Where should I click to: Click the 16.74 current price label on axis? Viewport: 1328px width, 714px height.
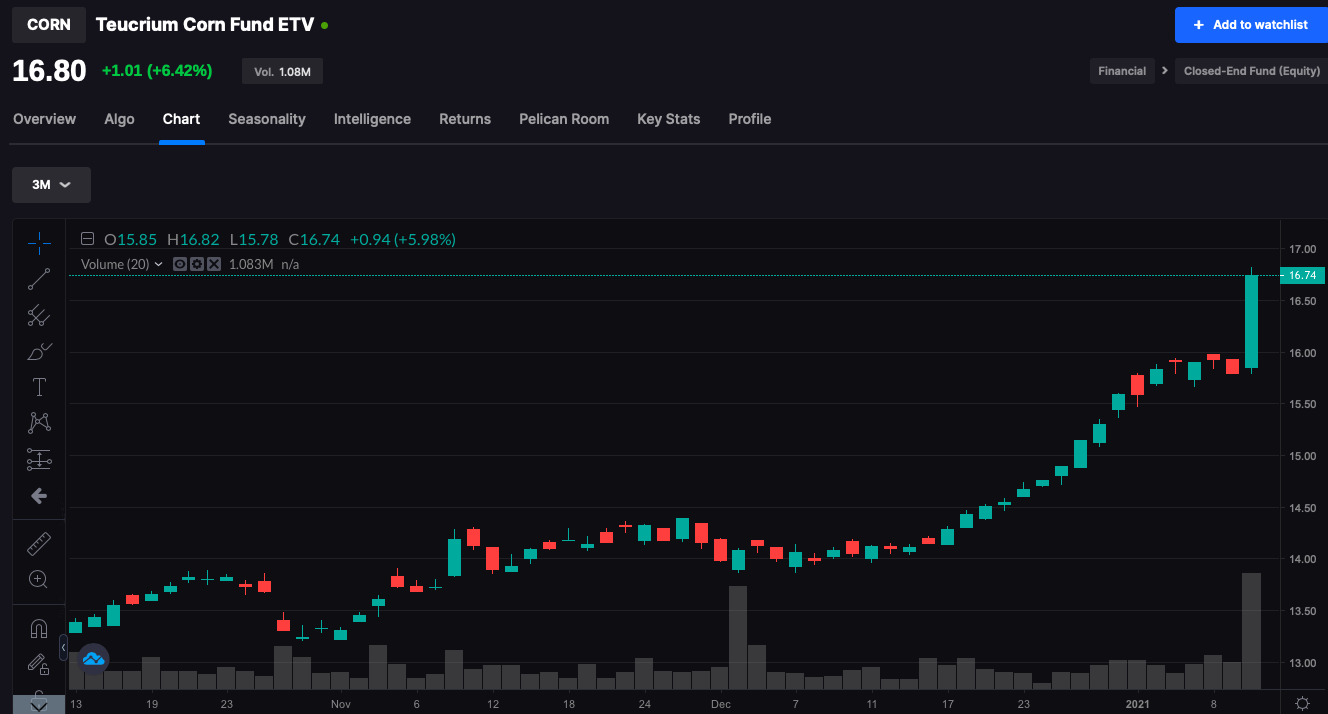tap(1301, 275)
